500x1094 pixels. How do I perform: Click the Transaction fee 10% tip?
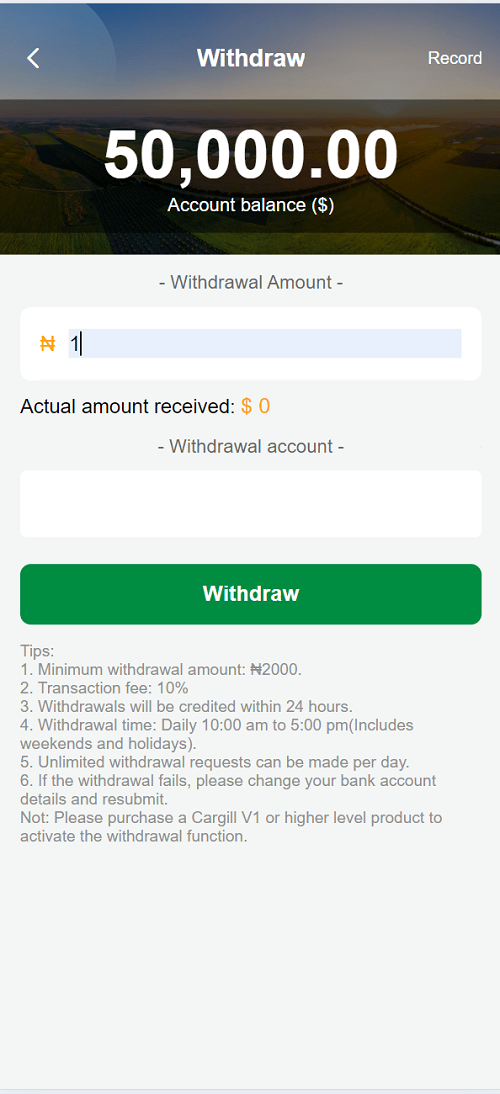104,688
